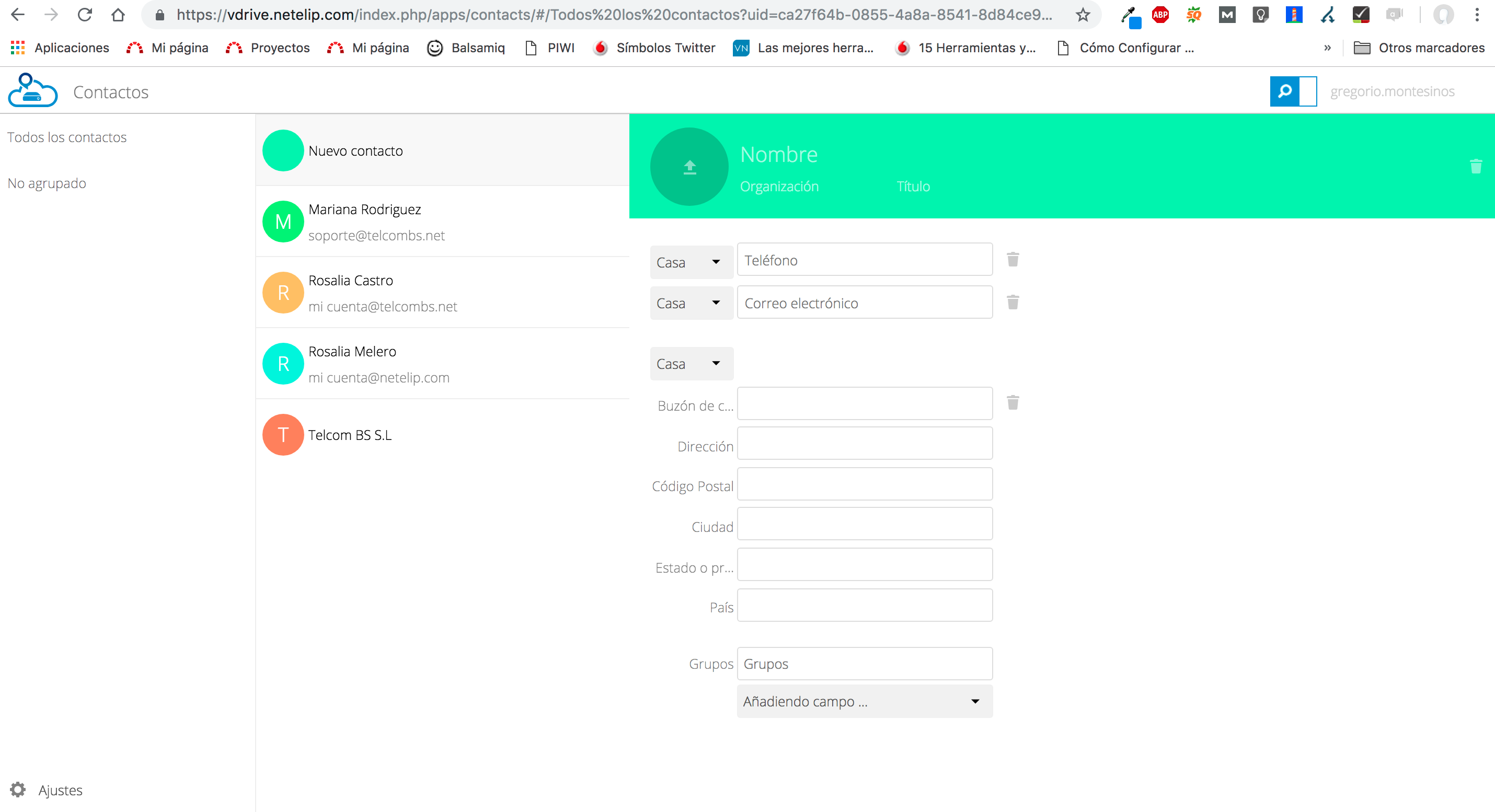
Task: Go back with browser back arrow
Action: tap(18, 15)
